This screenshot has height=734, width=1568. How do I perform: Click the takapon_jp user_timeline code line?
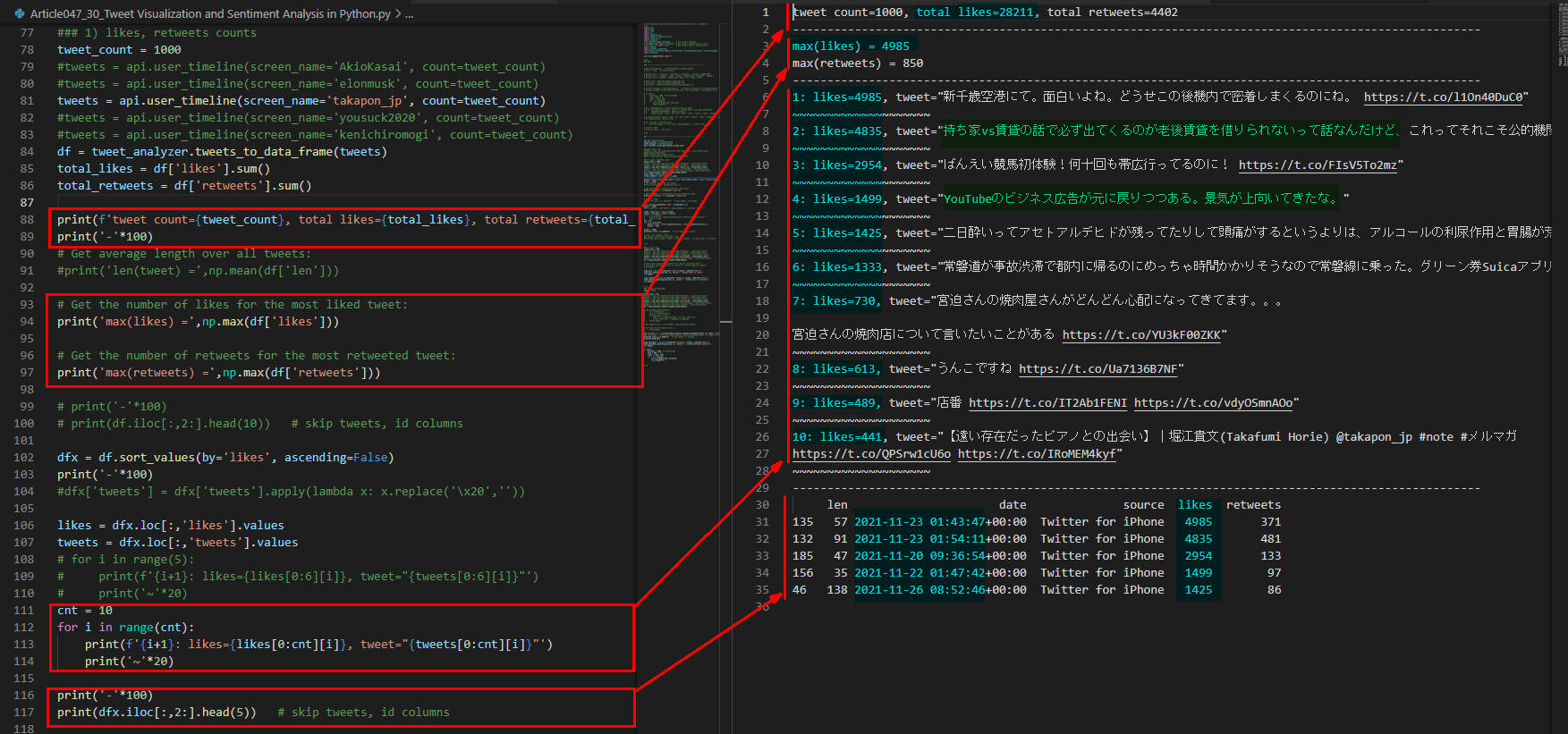point(301,101)
